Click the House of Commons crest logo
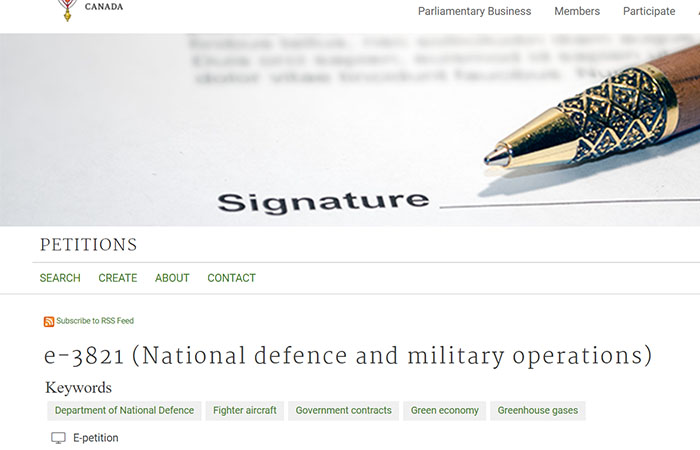The height and width of the screenshot is (450, 700). pyautogui.click(x=67, y=10)
